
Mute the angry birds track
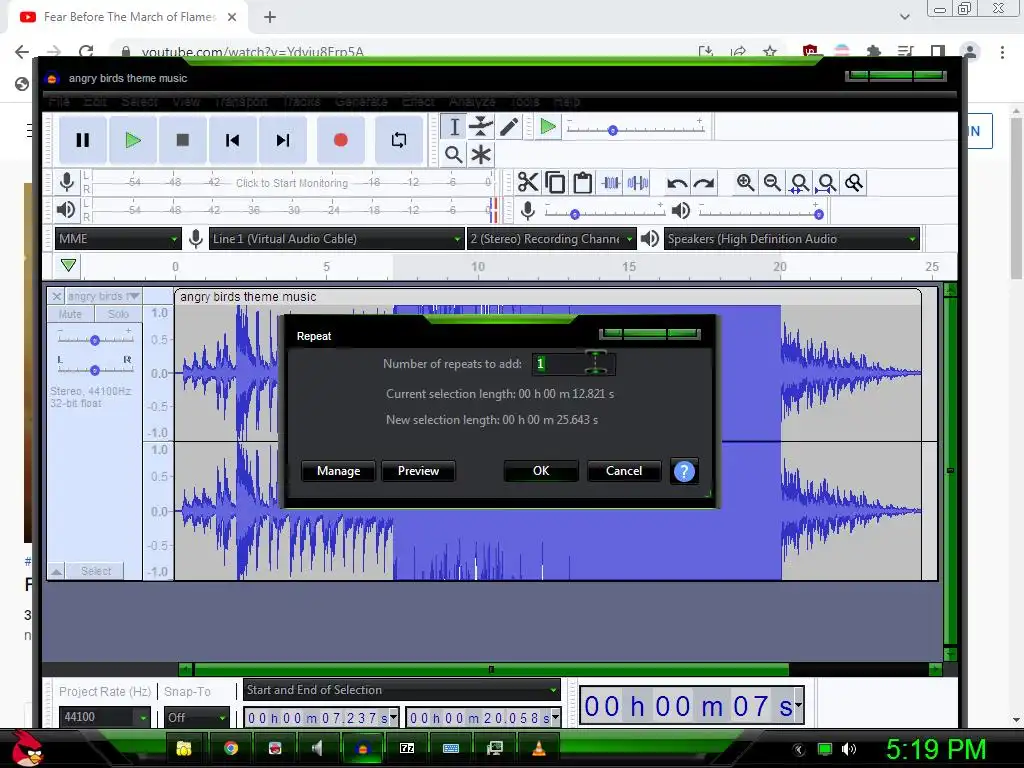[71, 314]
